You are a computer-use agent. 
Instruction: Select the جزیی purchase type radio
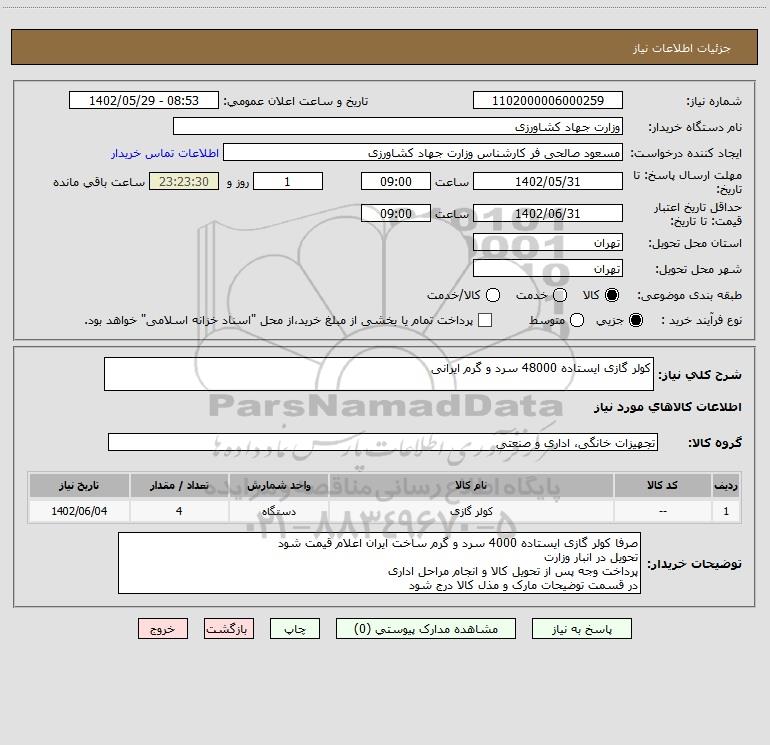[635, 320]
